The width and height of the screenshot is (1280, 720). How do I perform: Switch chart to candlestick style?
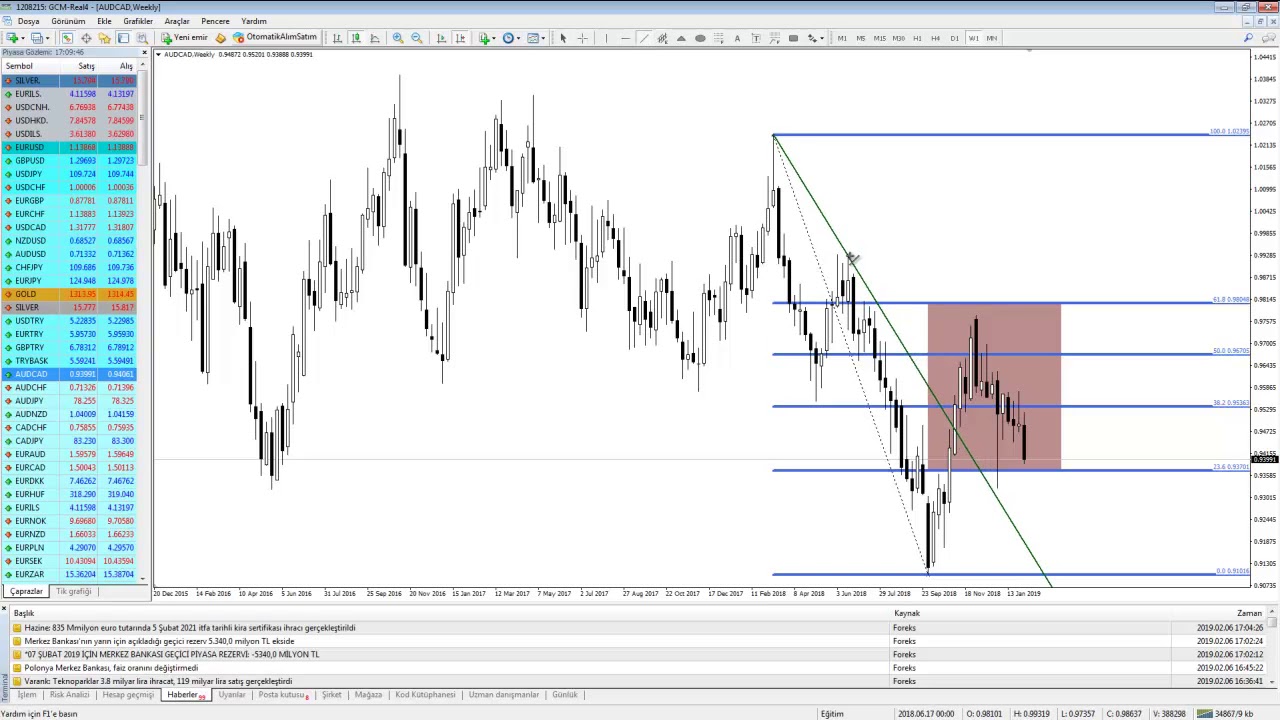(x=356, y=38)
